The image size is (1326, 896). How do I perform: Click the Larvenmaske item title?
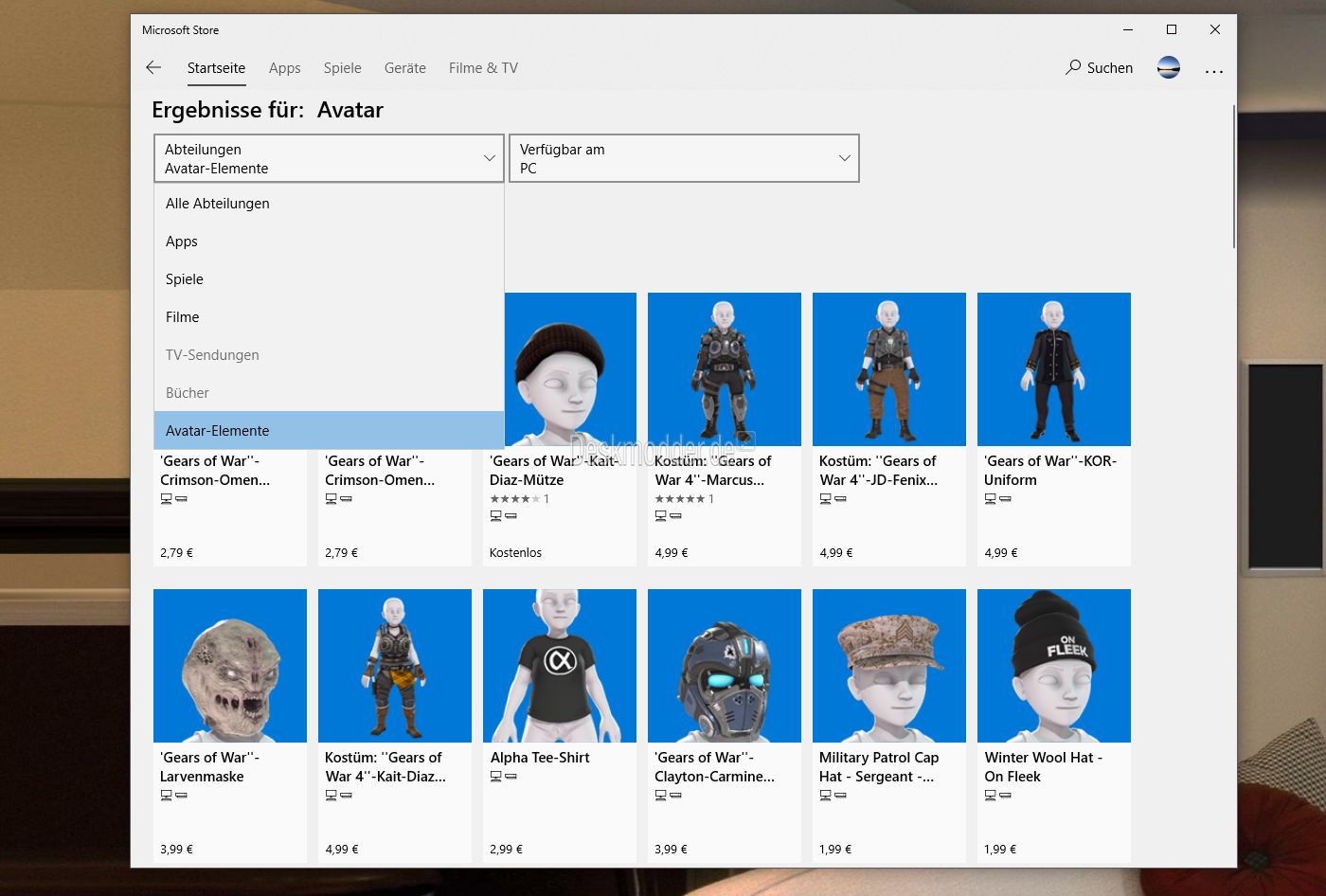coord(209,767)
